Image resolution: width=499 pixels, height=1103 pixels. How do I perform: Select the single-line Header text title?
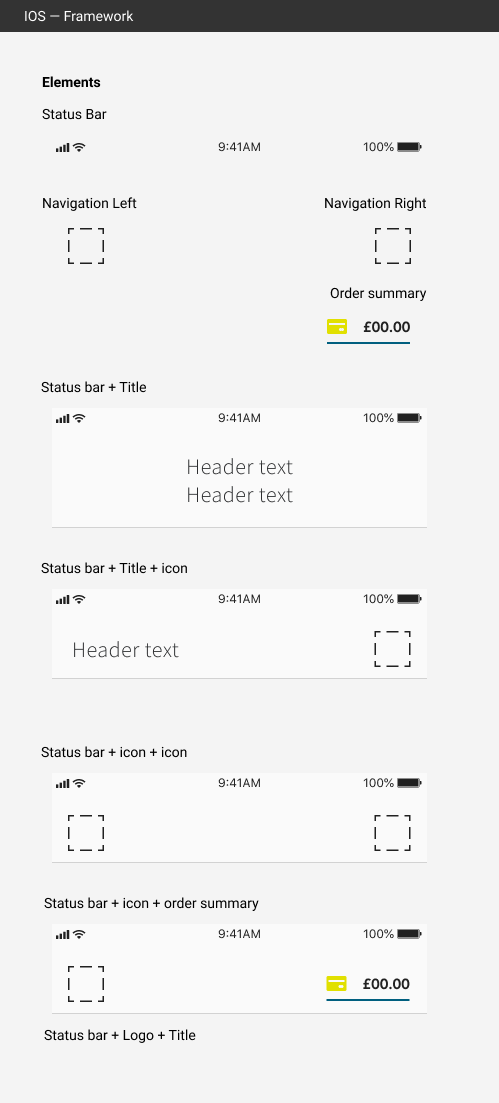pyautogui.click(x=125, y=649)
